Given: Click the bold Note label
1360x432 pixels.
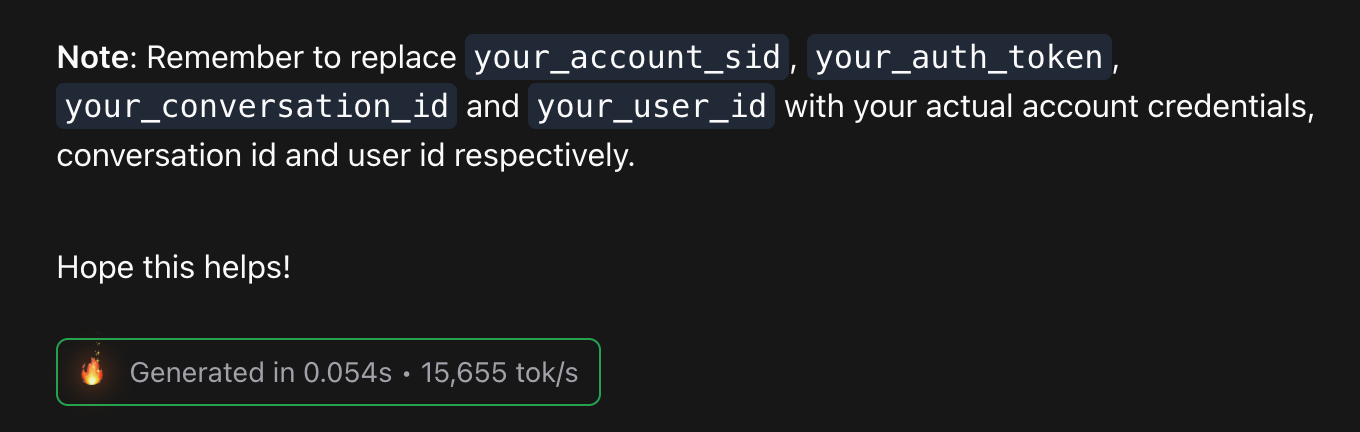Looking at the screenshot, I should (93, 58).
